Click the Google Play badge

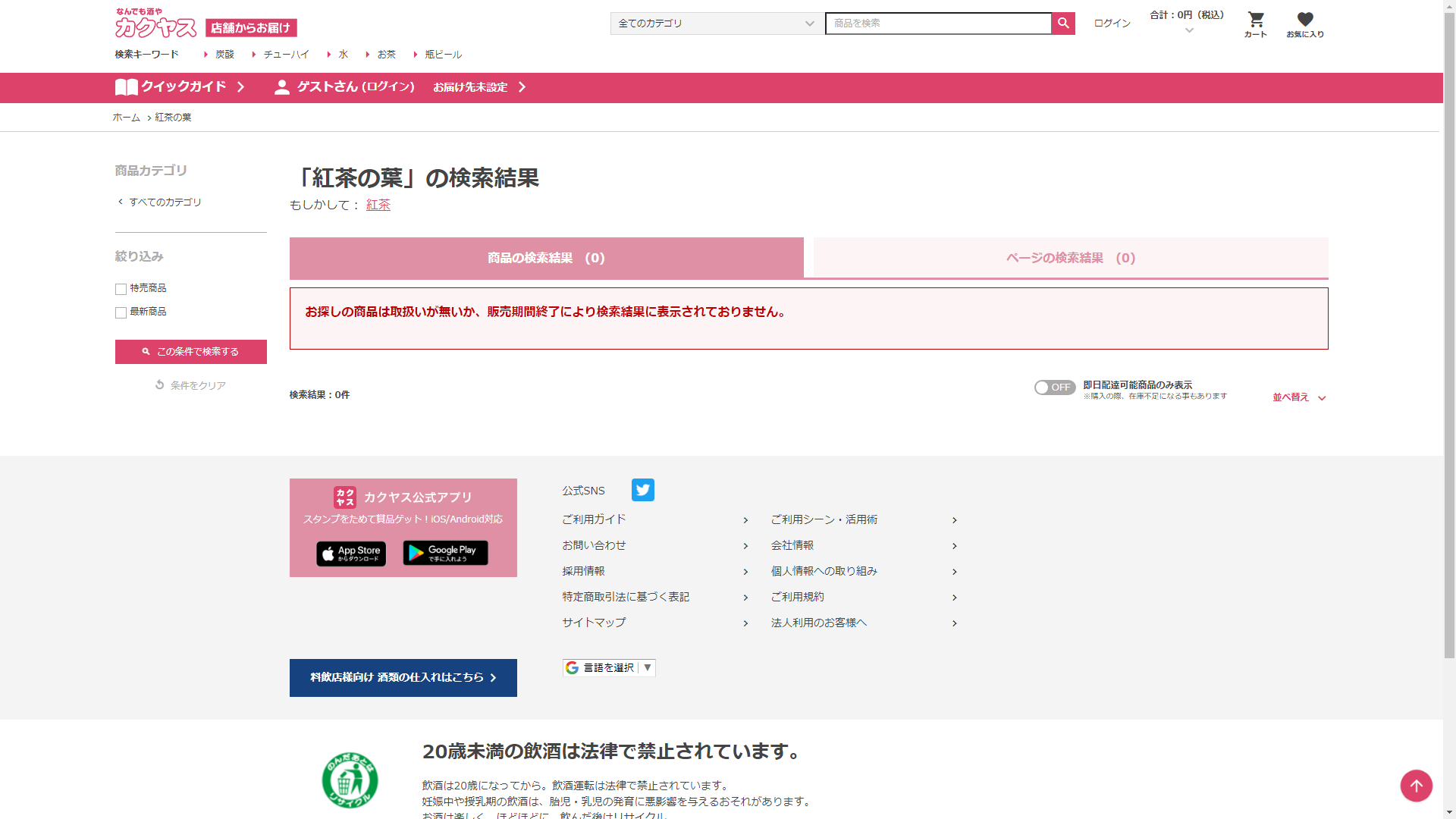pyautogui.click(x=445, y=553)
